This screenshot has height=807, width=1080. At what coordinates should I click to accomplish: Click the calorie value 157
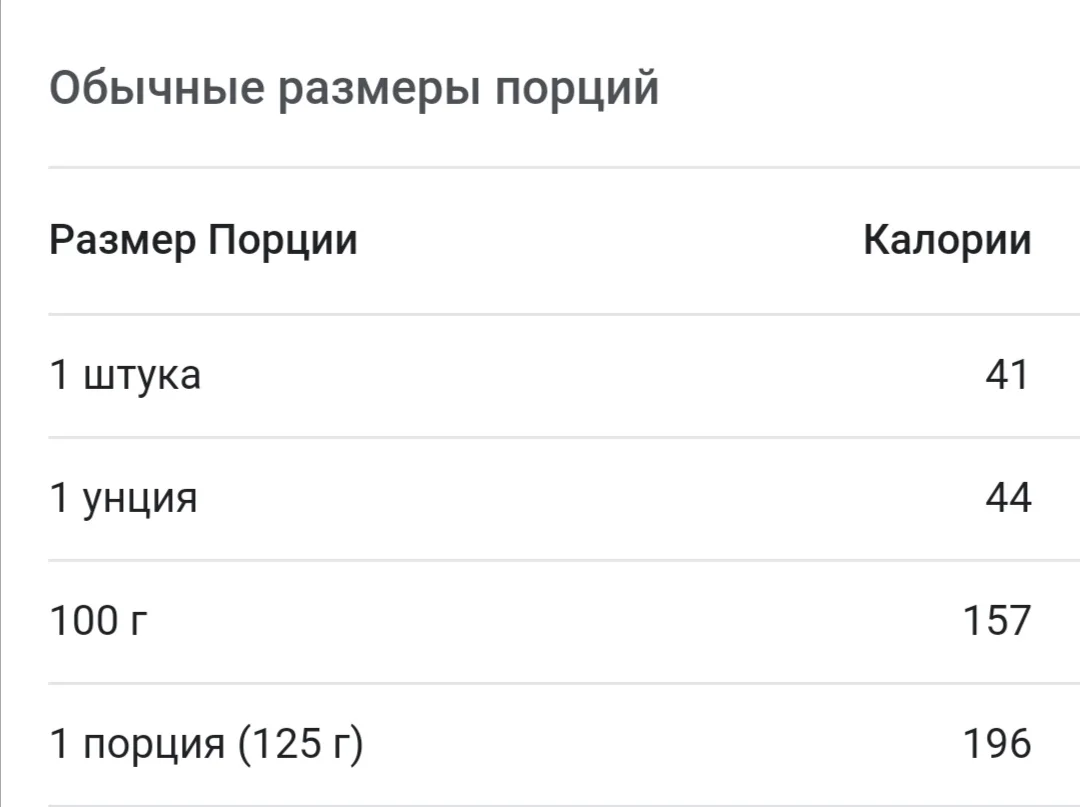(996, 621)
